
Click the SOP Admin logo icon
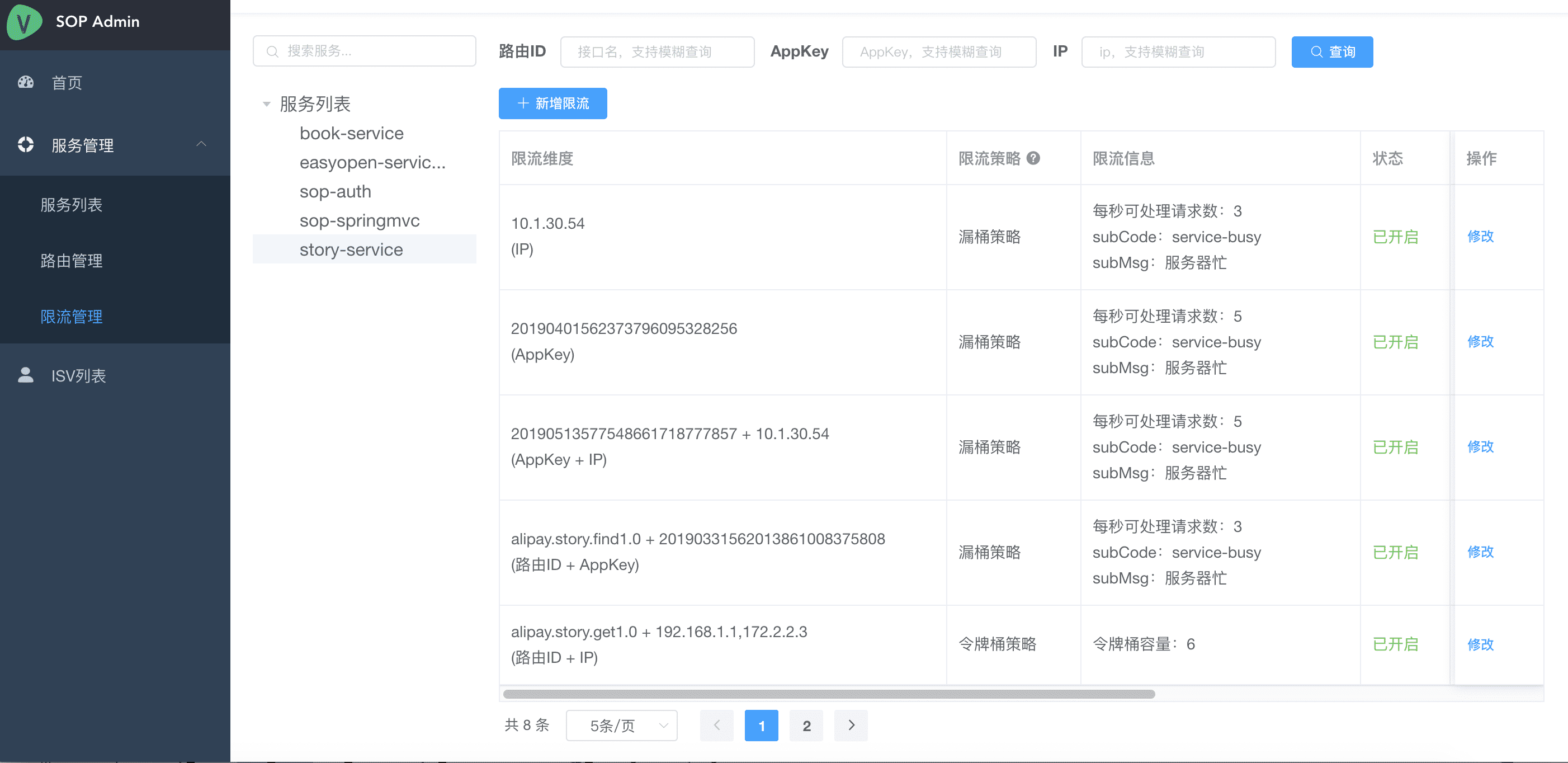click(25, 22)
